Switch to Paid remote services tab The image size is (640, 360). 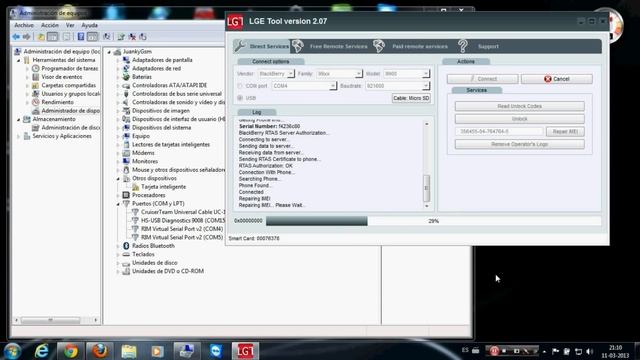(x=420, y=47)
